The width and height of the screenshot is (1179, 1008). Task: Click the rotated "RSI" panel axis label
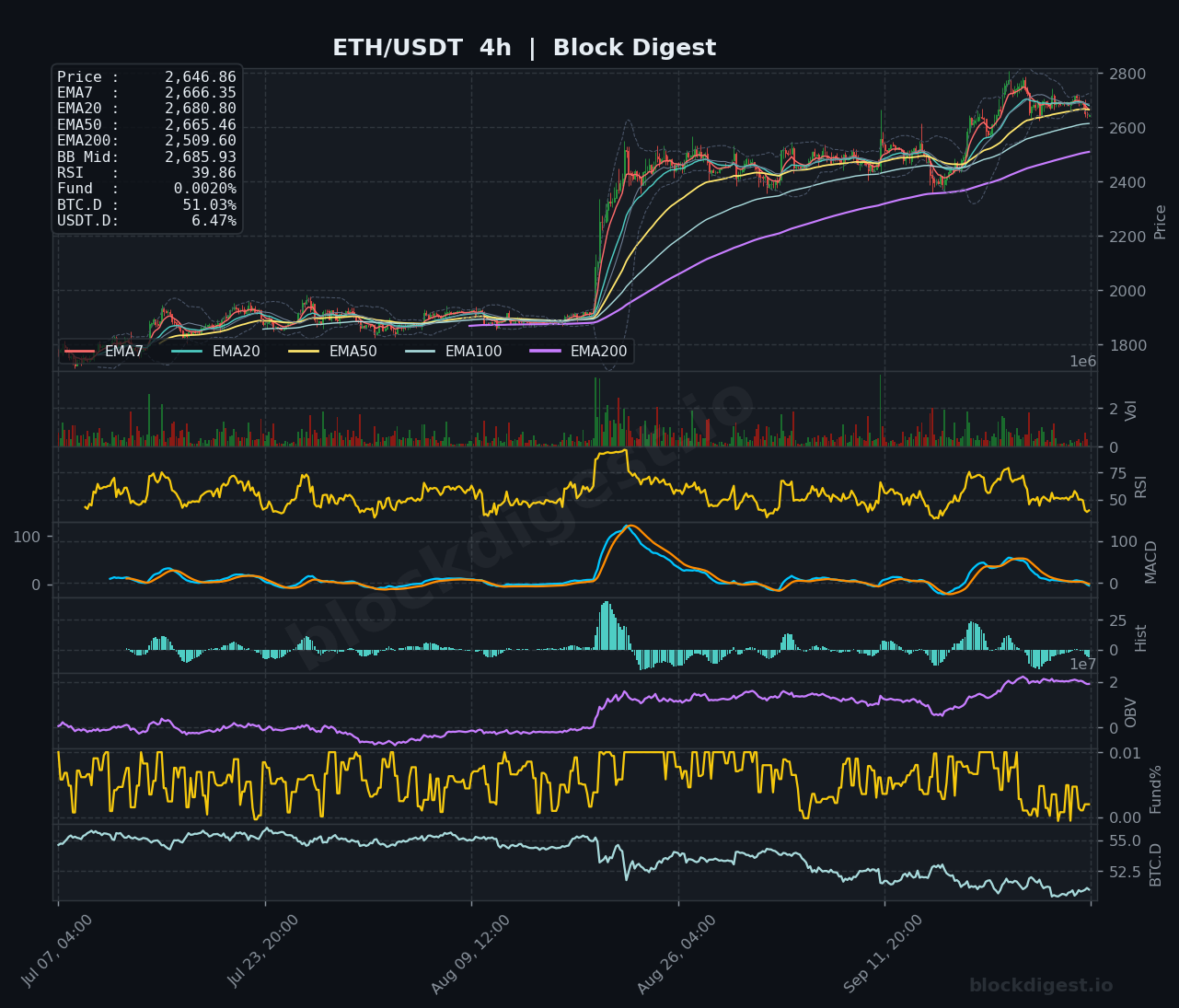1141,487
